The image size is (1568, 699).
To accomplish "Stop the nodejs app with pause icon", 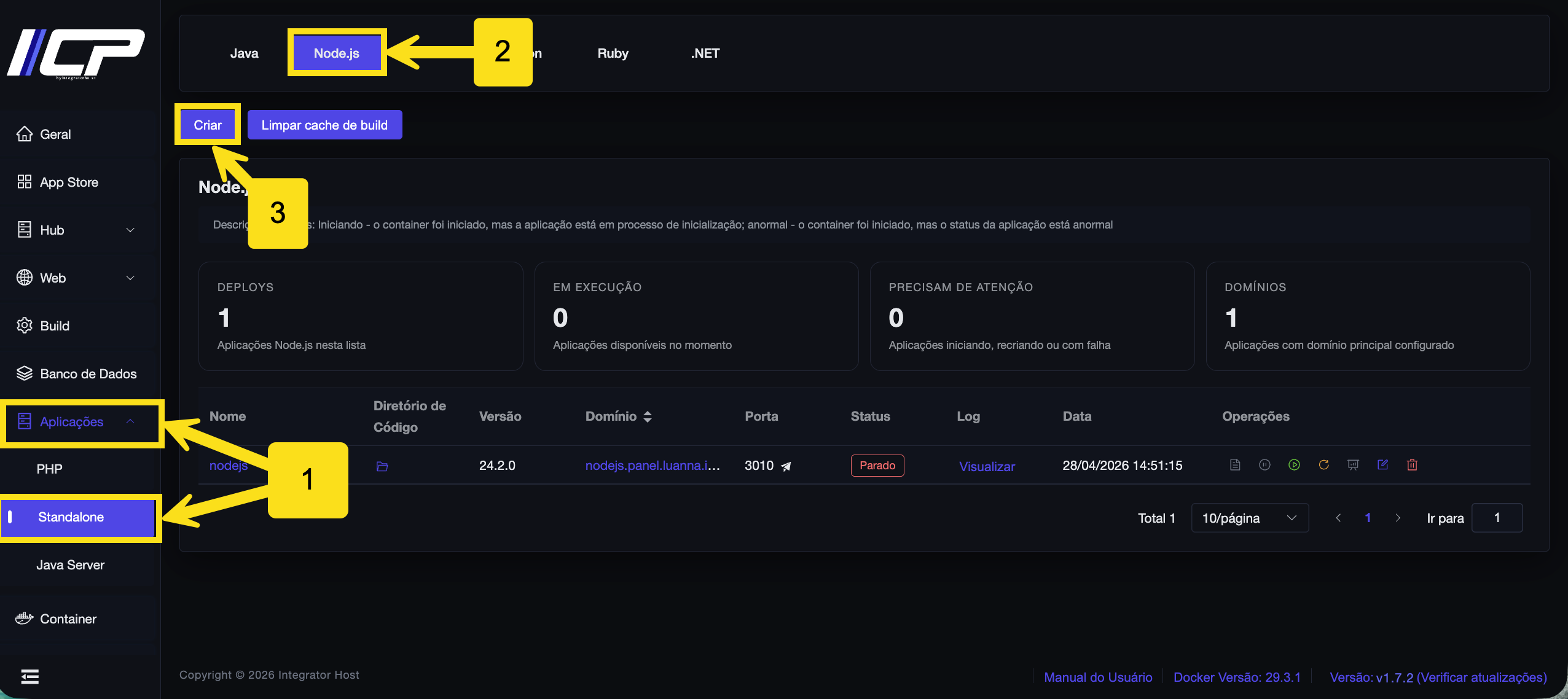I will (1264, 465).
